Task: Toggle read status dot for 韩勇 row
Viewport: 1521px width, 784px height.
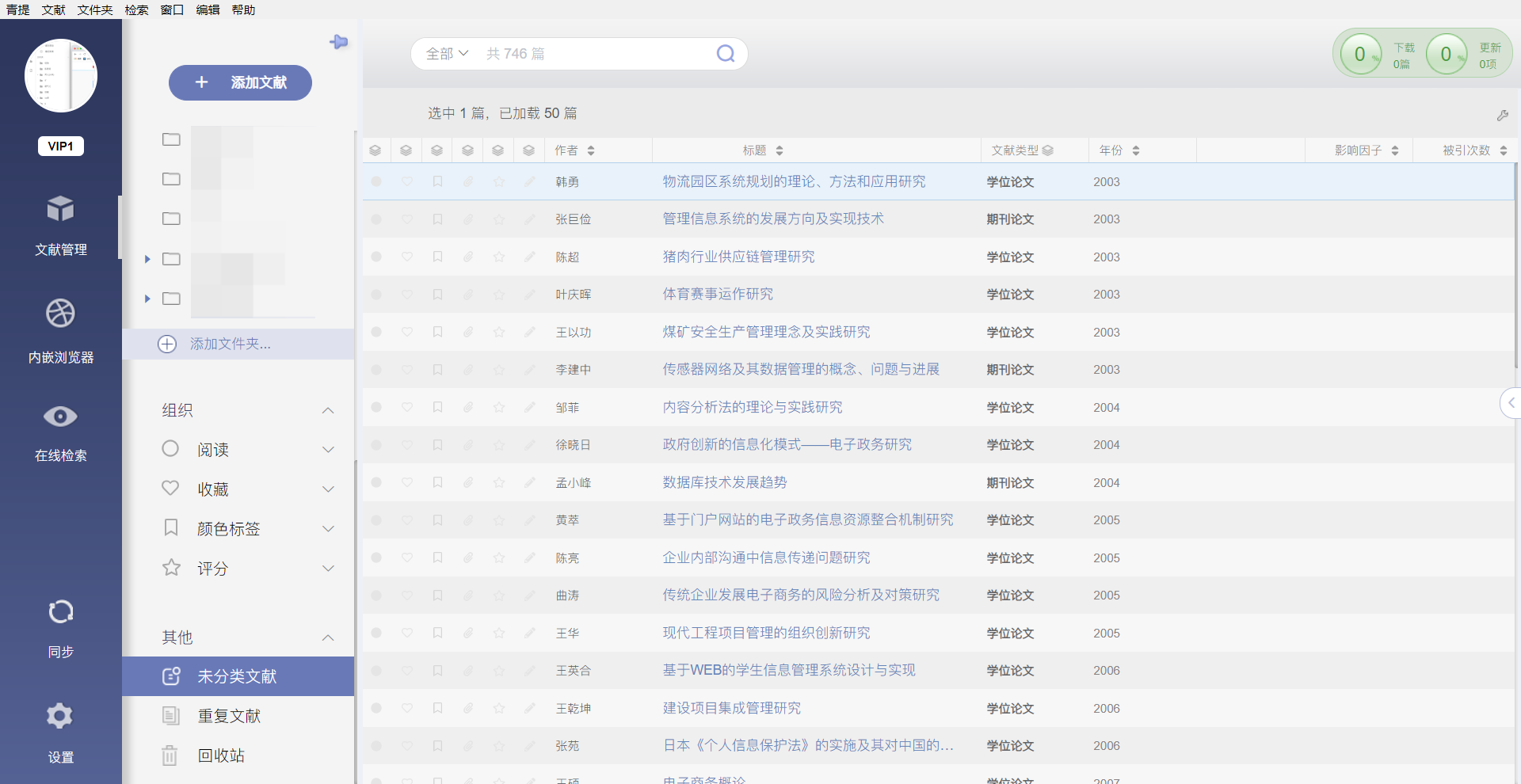Action: click(x=376, y=181)
